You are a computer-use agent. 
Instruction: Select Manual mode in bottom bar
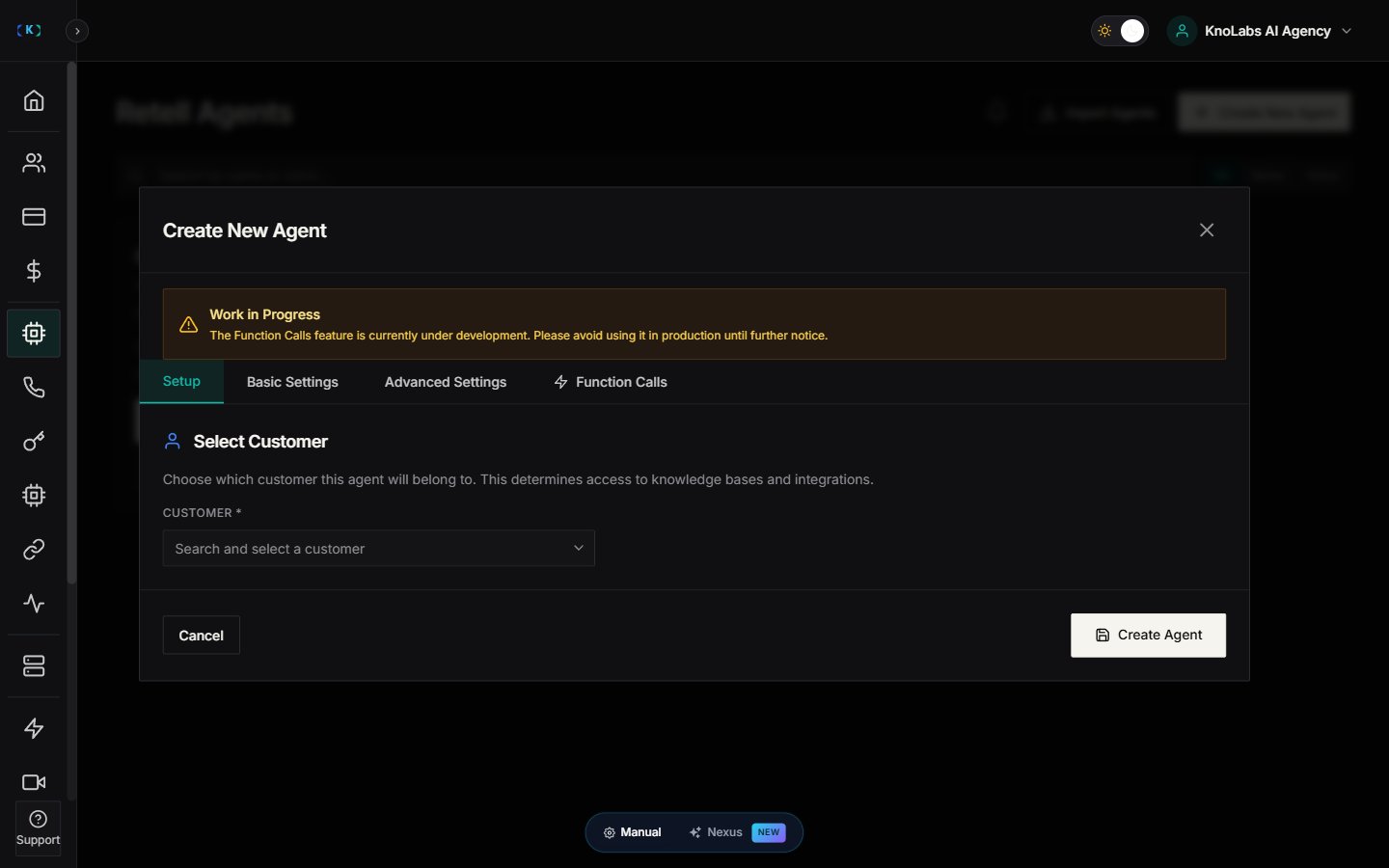[x=633, y=832]
